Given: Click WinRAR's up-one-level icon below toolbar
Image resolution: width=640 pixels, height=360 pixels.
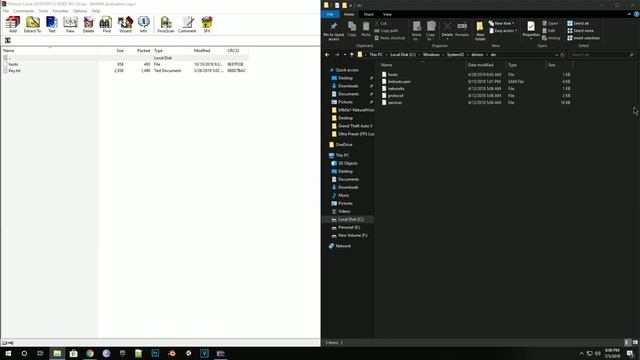Looking at the screenshot, I should 7,40.
